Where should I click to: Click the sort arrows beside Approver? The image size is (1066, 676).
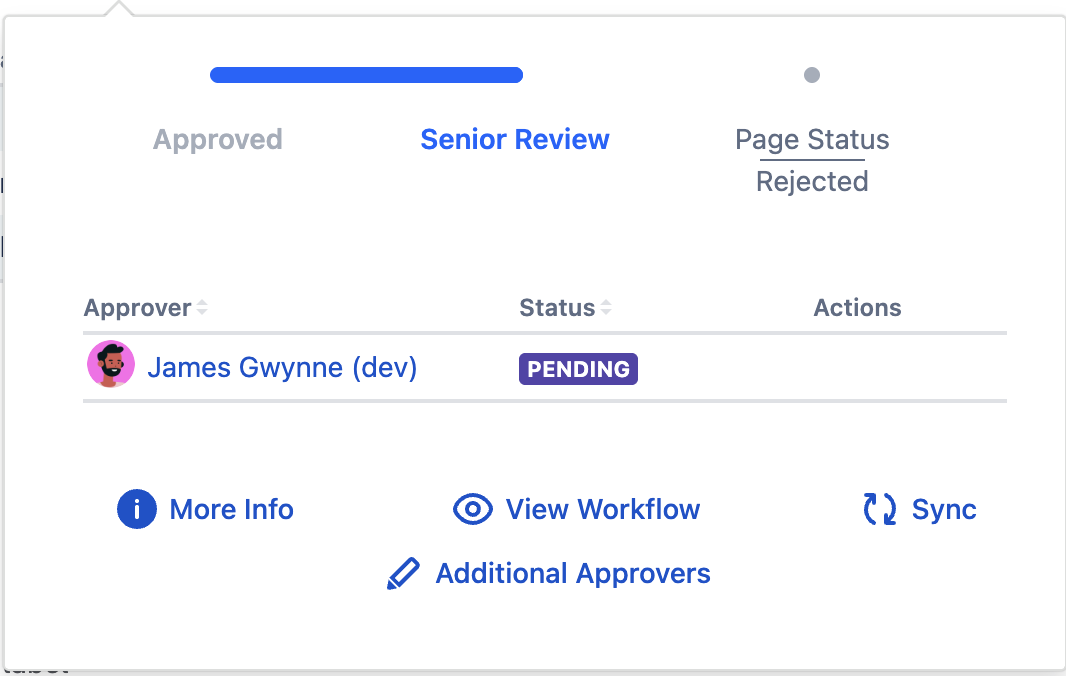(202, 308)
